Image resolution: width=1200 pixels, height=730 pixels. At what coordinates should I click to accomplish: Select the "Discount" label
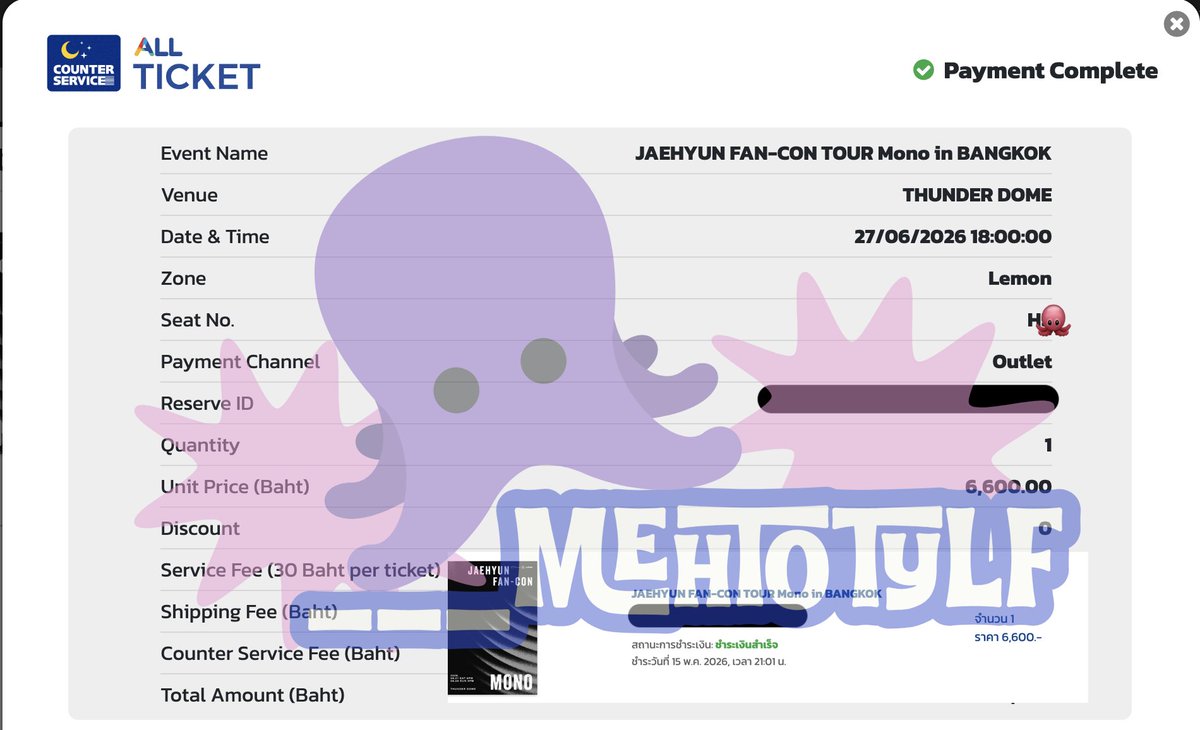(x=200, y=529)
